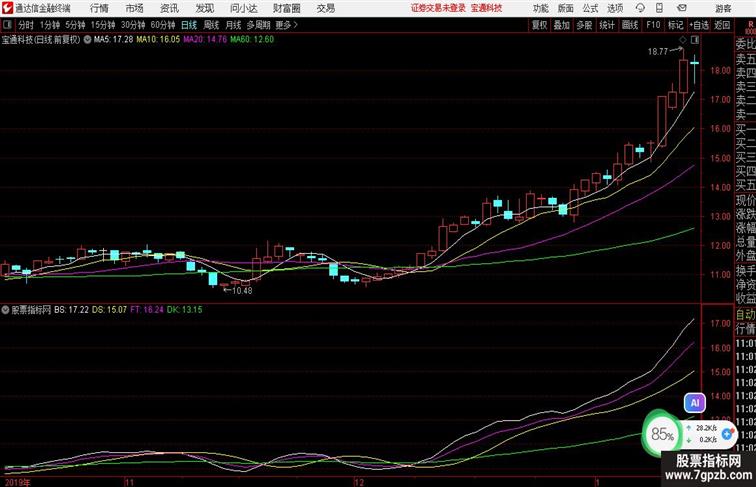The height and width of the screenshot is (487, 756).
Task: Click the 叠加 overlay toolbar button
Action: coord(562,25)
